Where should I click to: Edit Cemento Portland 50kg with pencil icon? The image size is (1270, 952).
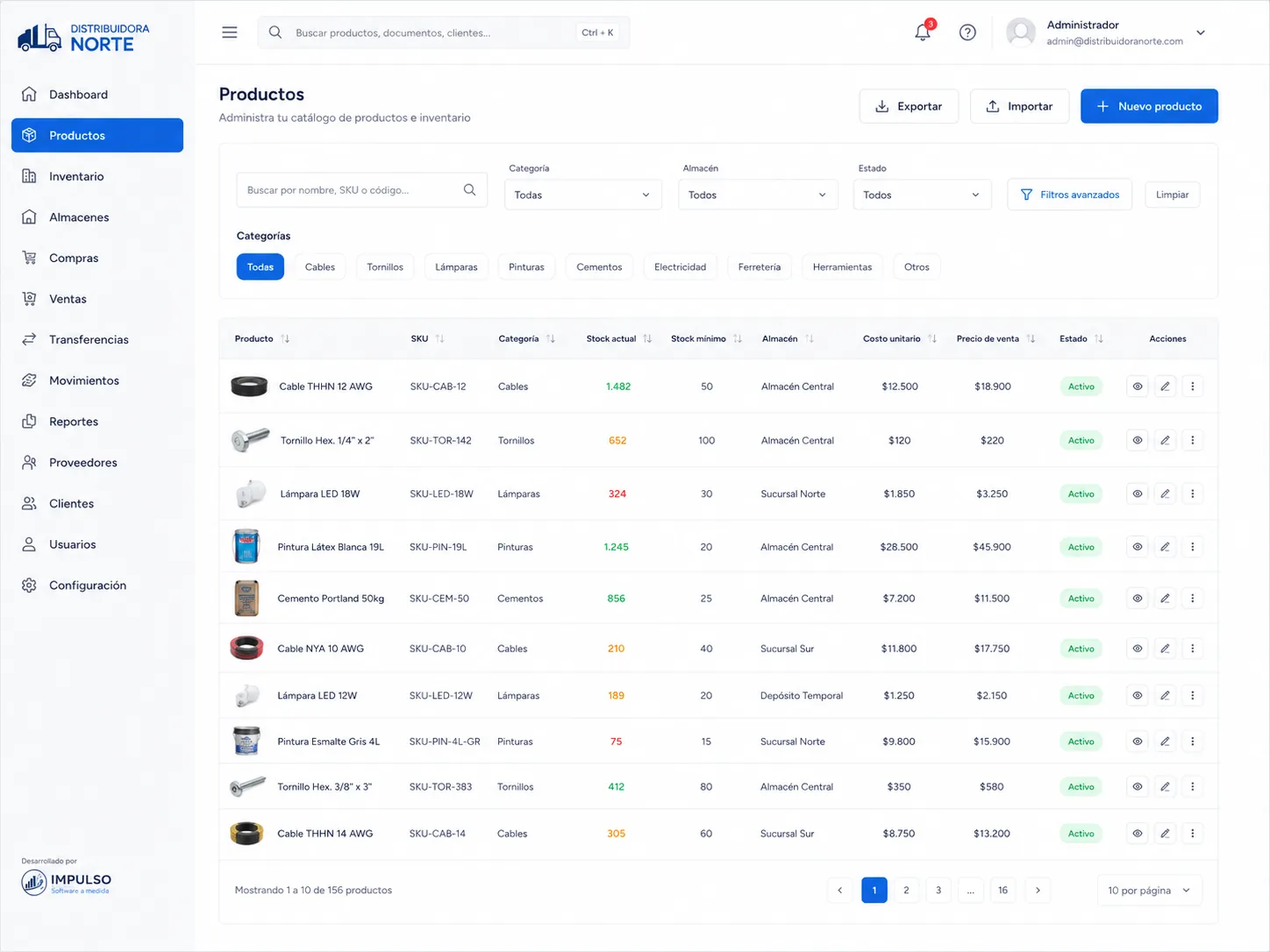click(1165, 599)
